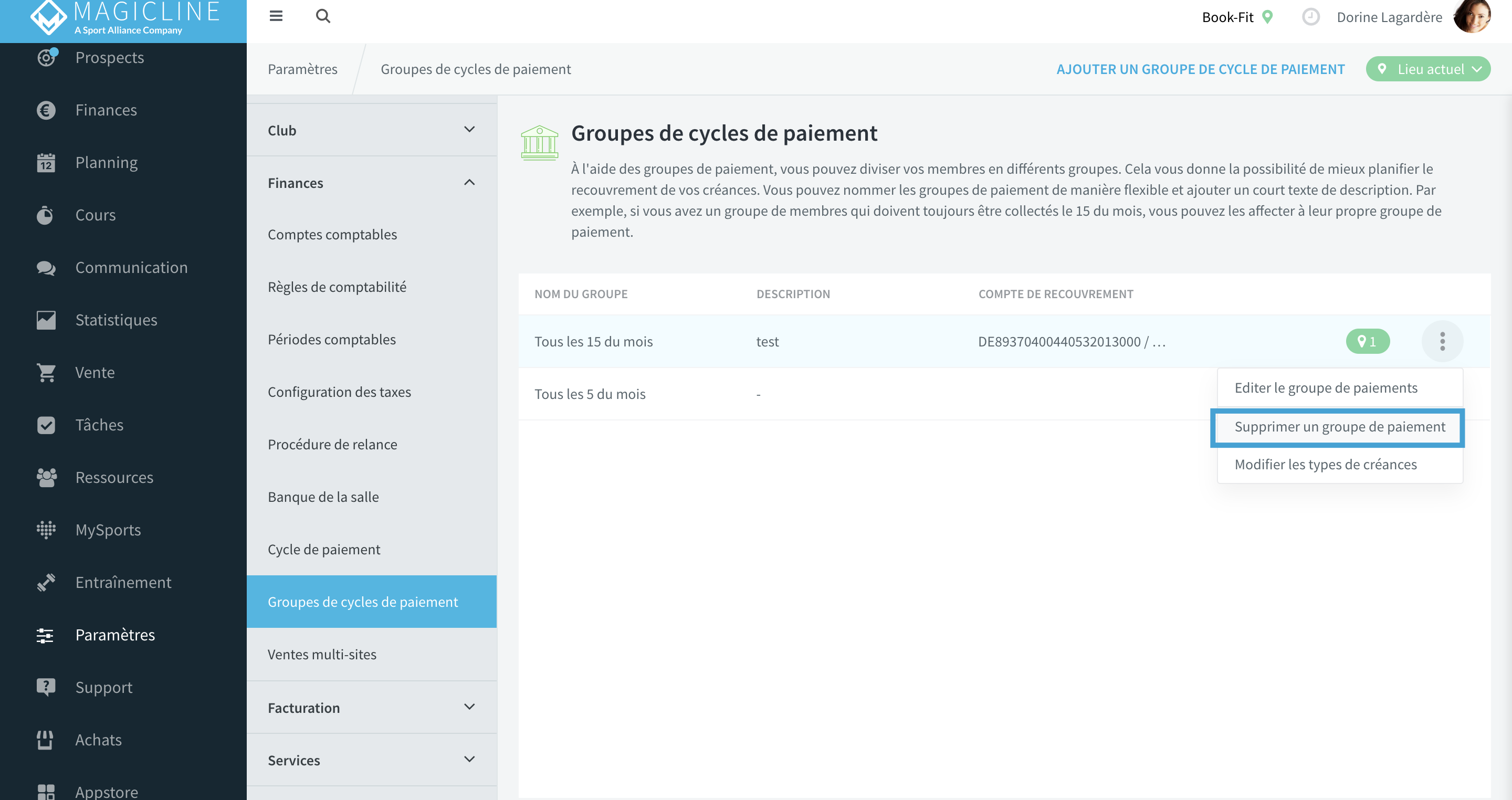This screenshot has height=800, width=1512.
Task: Select Modifier les types de créances
Action: [1340, 464]
